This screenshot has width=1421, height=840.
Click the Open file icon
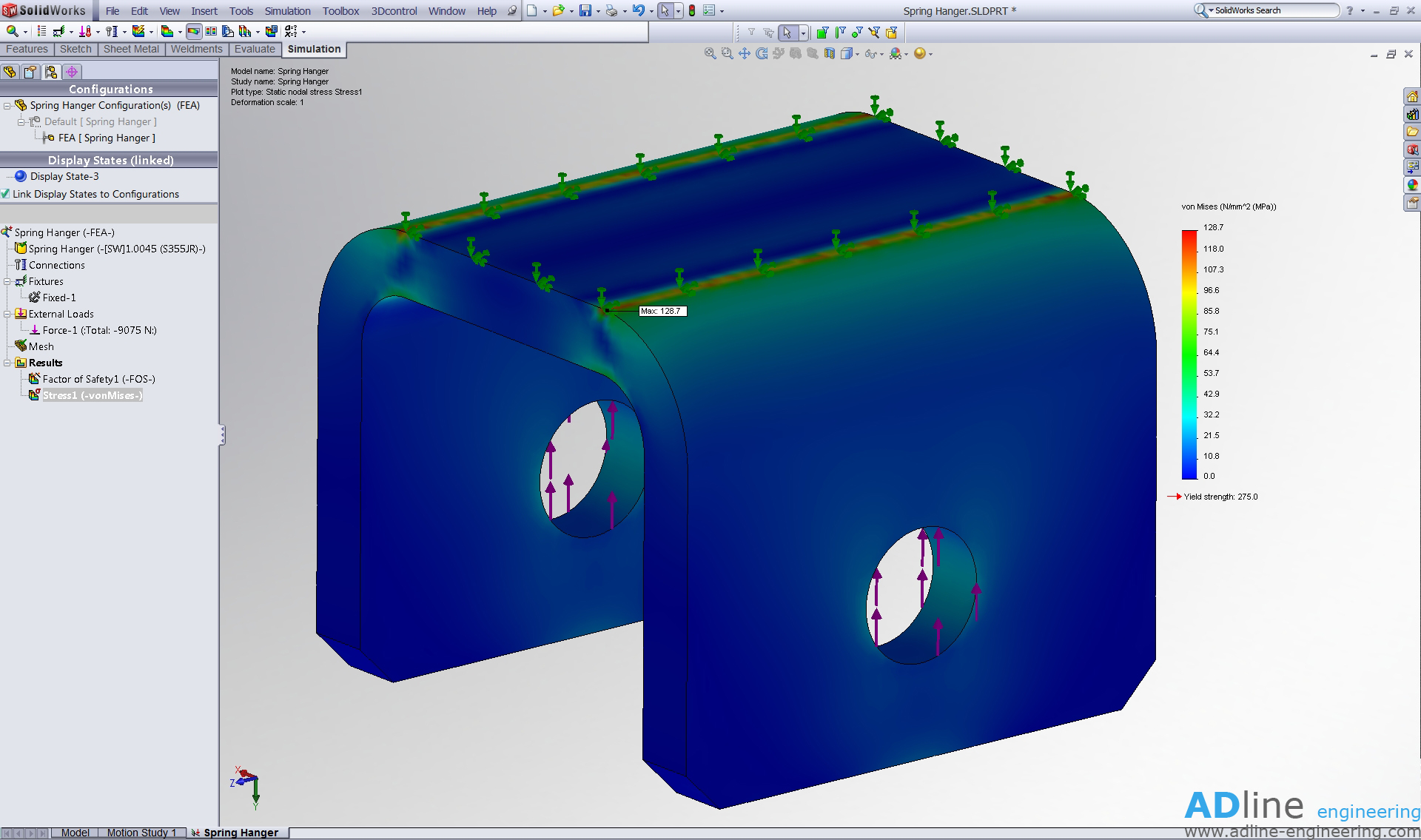[x=559, y=10]
